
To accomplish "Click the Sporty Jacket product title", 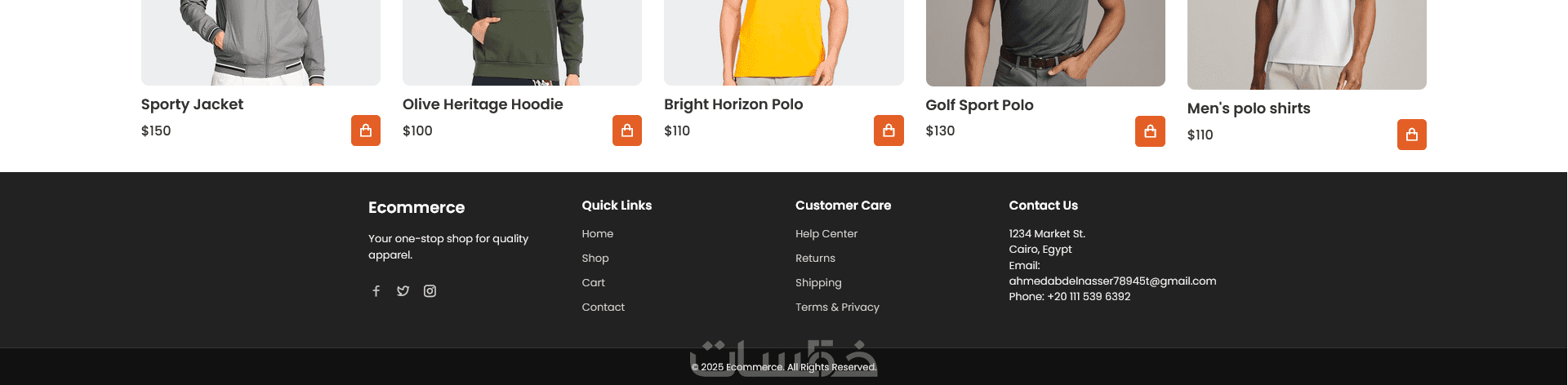I will (x=192, y=104).
